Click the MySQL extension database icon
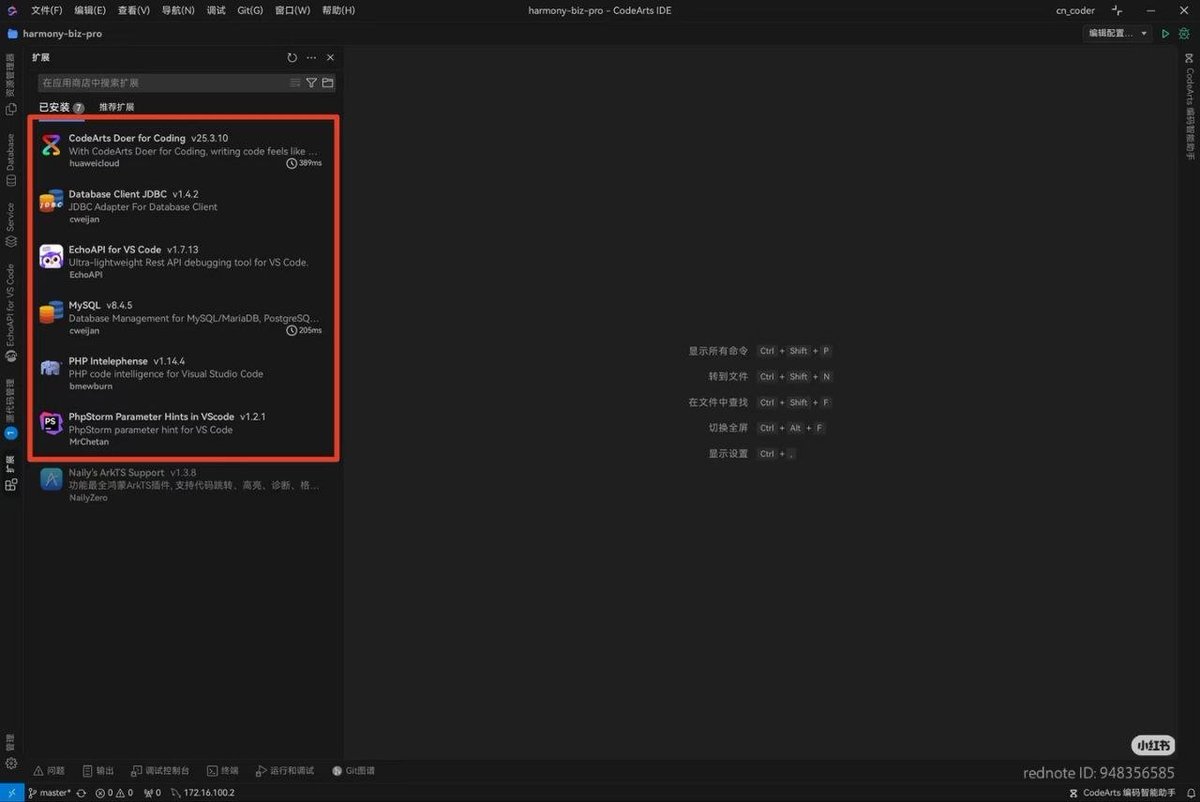Viewport: 1200px width, 802px height. [x=51, y=313]
